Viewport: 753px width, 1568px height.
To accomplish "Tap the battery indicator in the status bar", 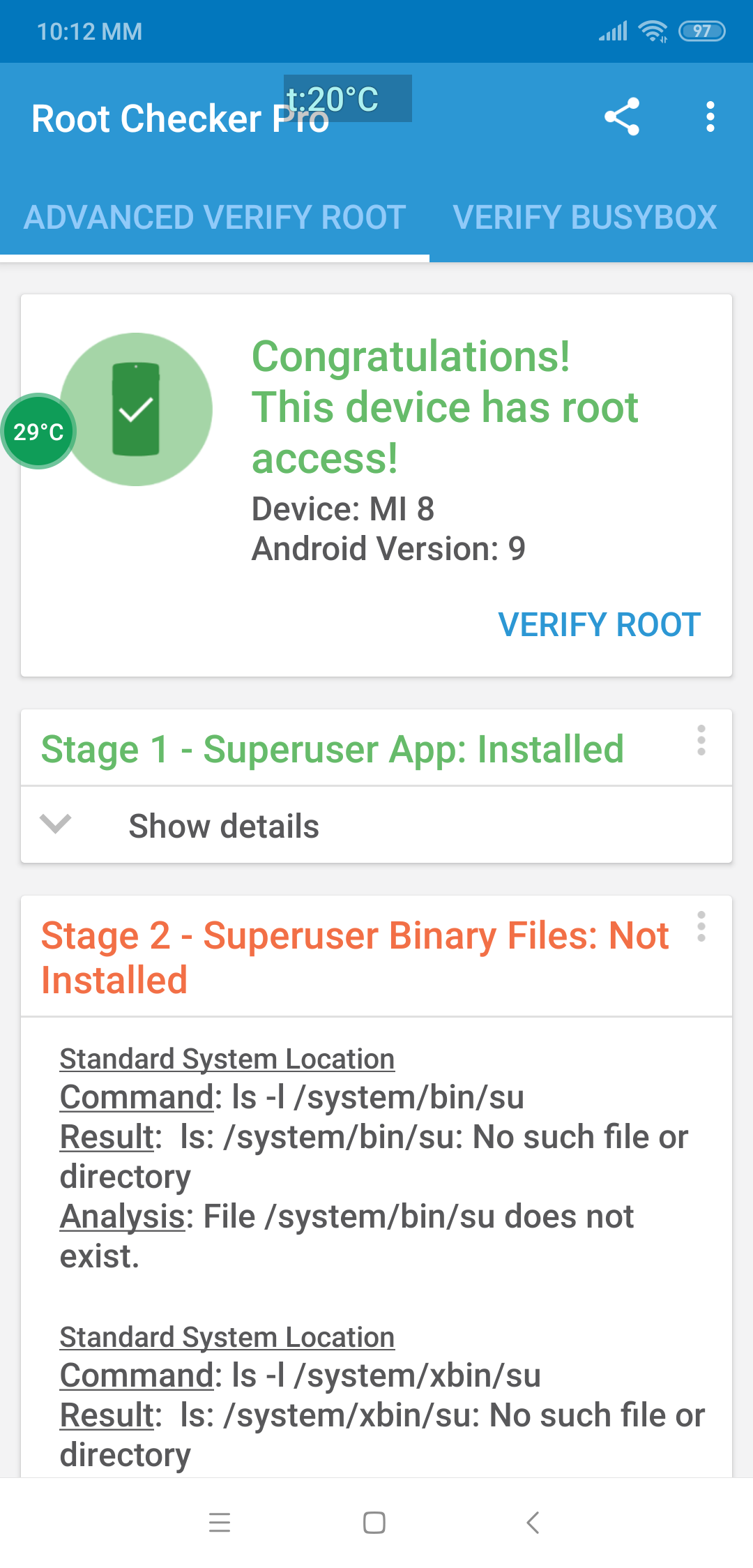I will [x=701, y=31].
